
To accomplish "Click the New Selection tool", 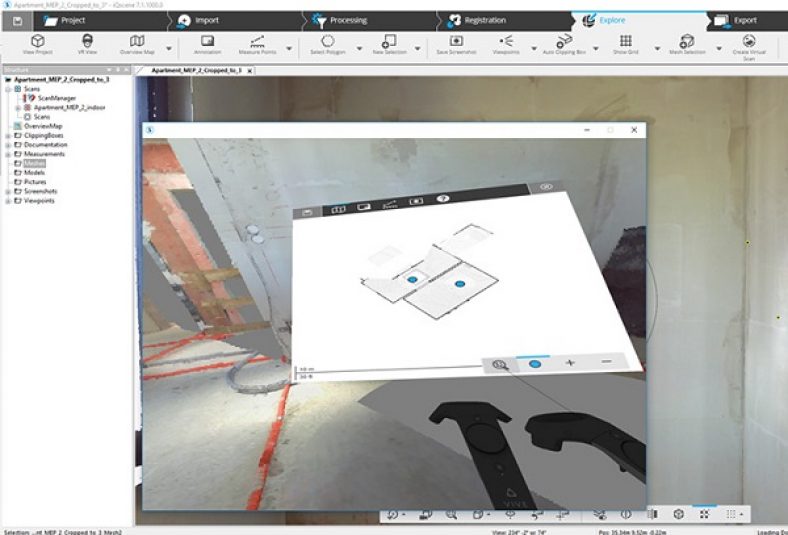I will 389,44.
